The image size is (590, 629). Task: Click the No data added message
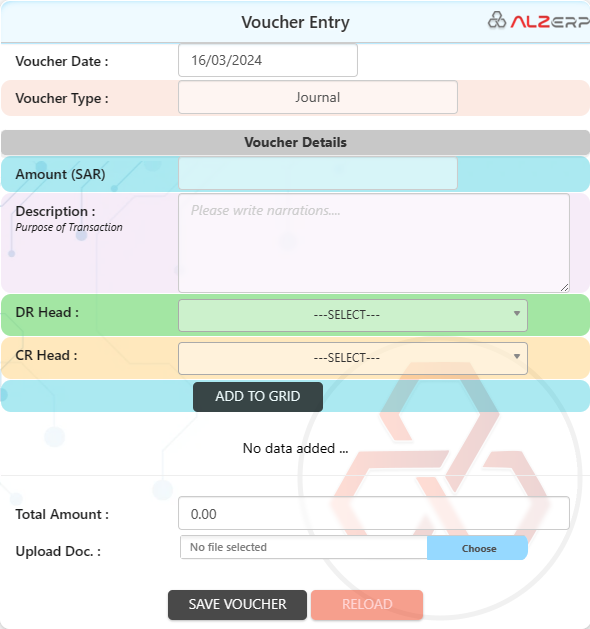coord(295,448)
